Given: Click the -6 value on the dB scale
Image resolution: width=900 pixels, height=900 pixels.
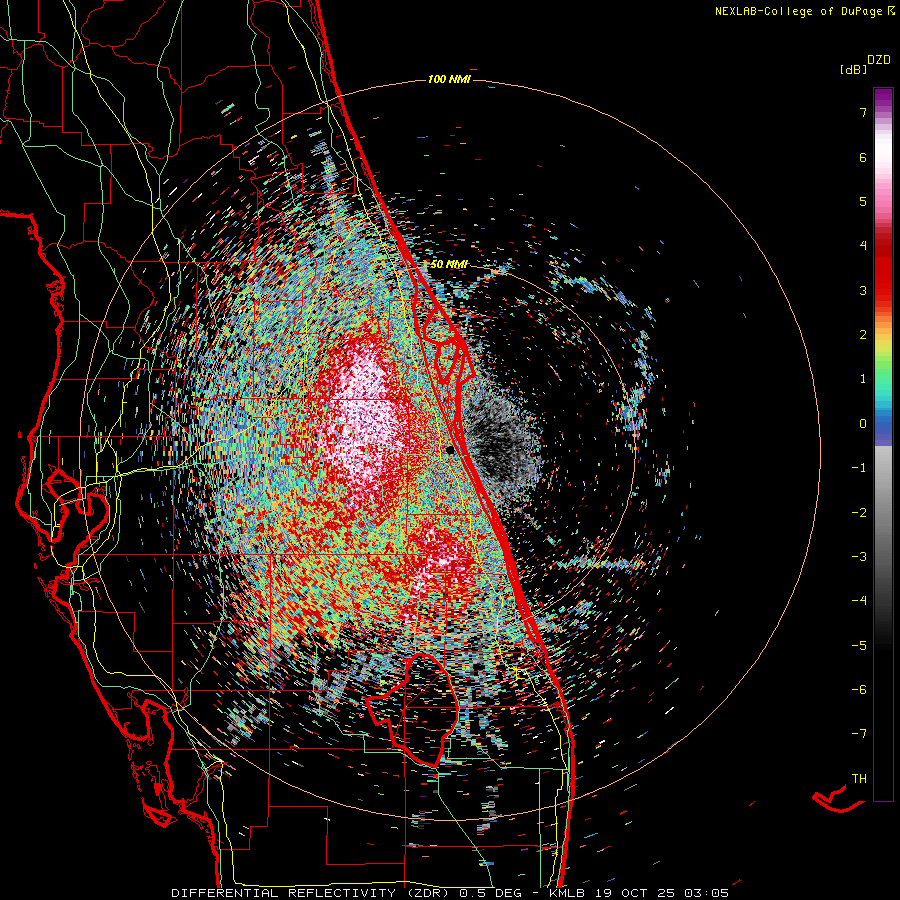Looking at the screenshot, I should [x=859, y=690].
